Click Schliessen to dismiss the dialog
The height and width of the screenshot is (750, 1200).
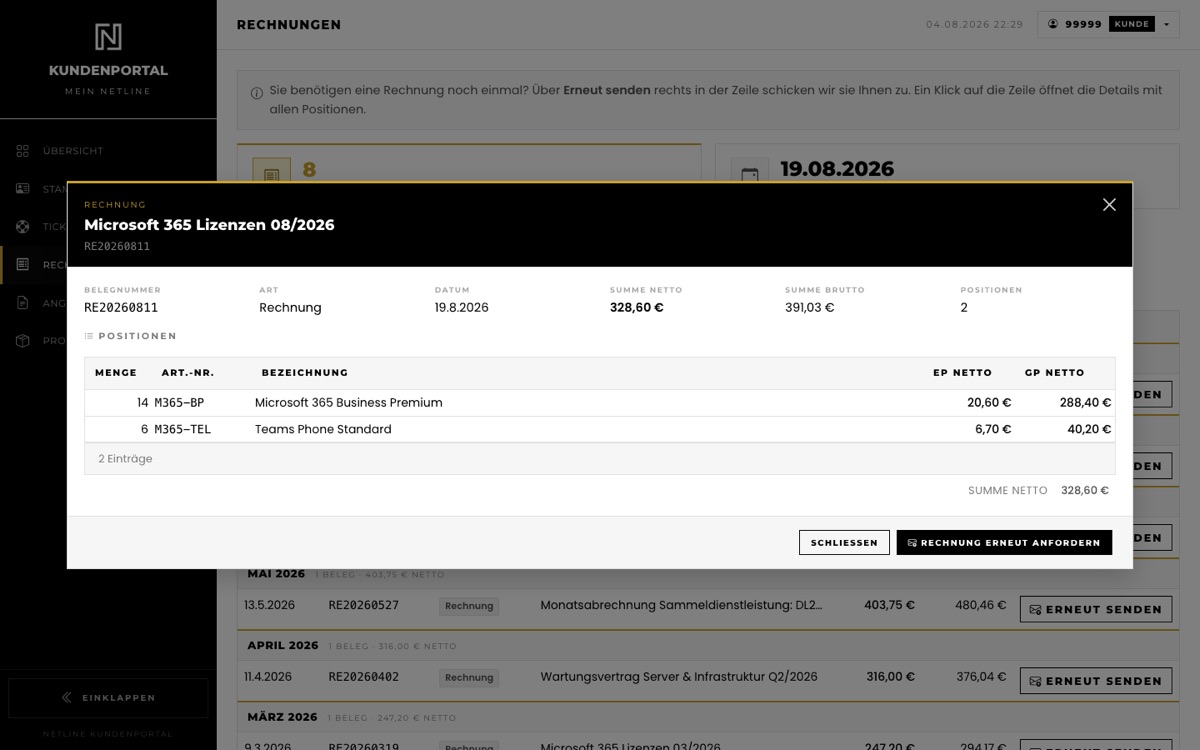click(844, 543)
